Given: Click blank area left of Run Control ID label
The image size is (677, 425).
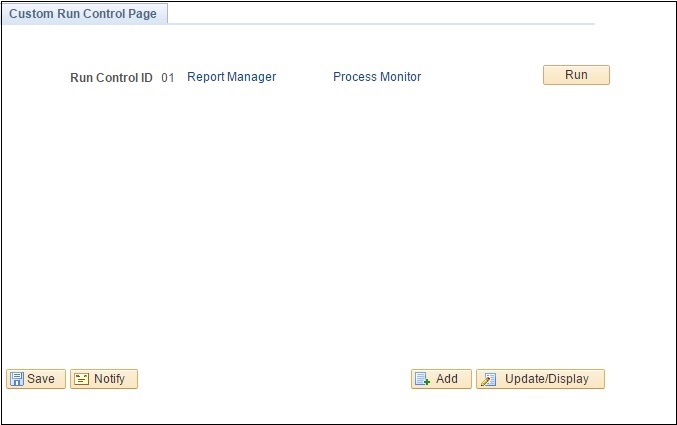Looking at the screenshot, I should click(x=35, y=77).
